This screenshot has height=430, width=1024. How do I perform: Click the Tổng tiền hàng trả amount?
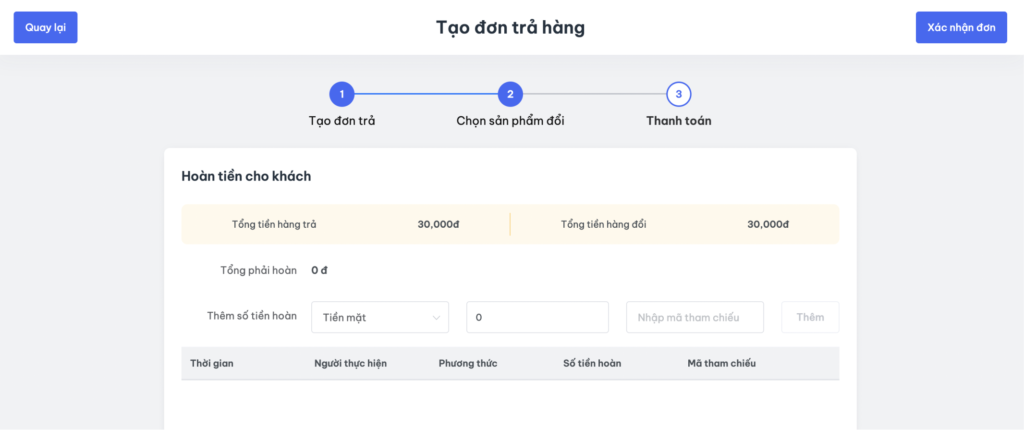(x=438, y=224)
